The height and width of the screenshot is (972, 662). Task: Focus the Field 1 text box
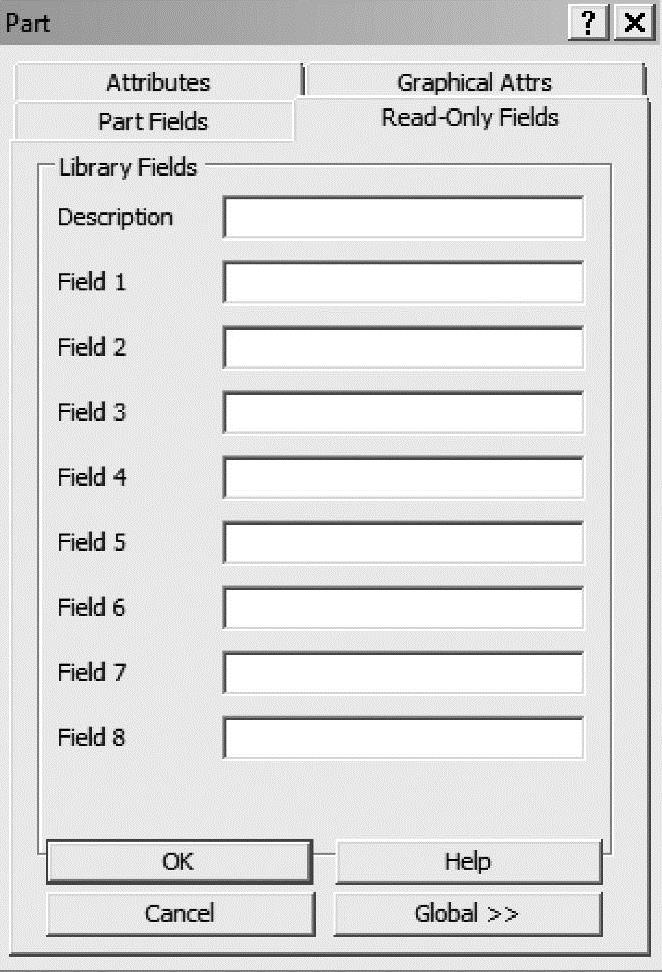(403, 283)
